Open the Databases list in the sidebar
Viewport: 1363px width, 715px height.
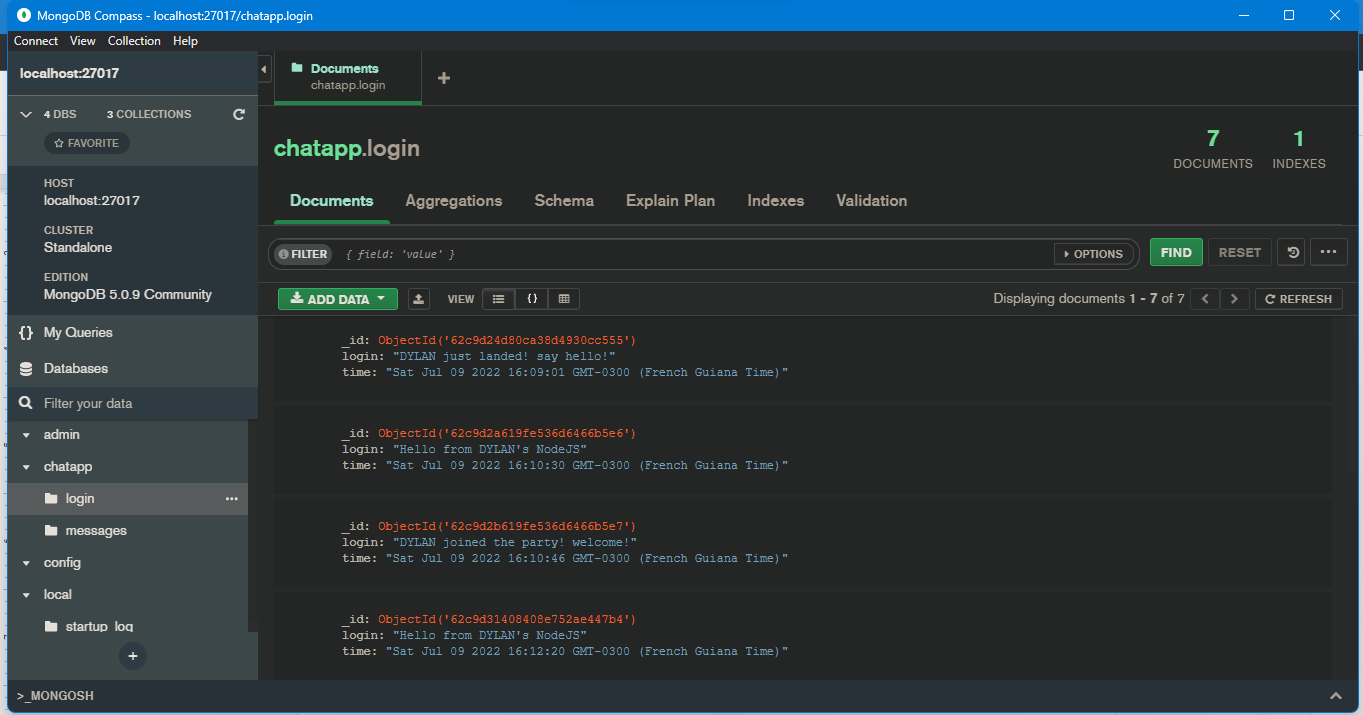coord(76,368)
